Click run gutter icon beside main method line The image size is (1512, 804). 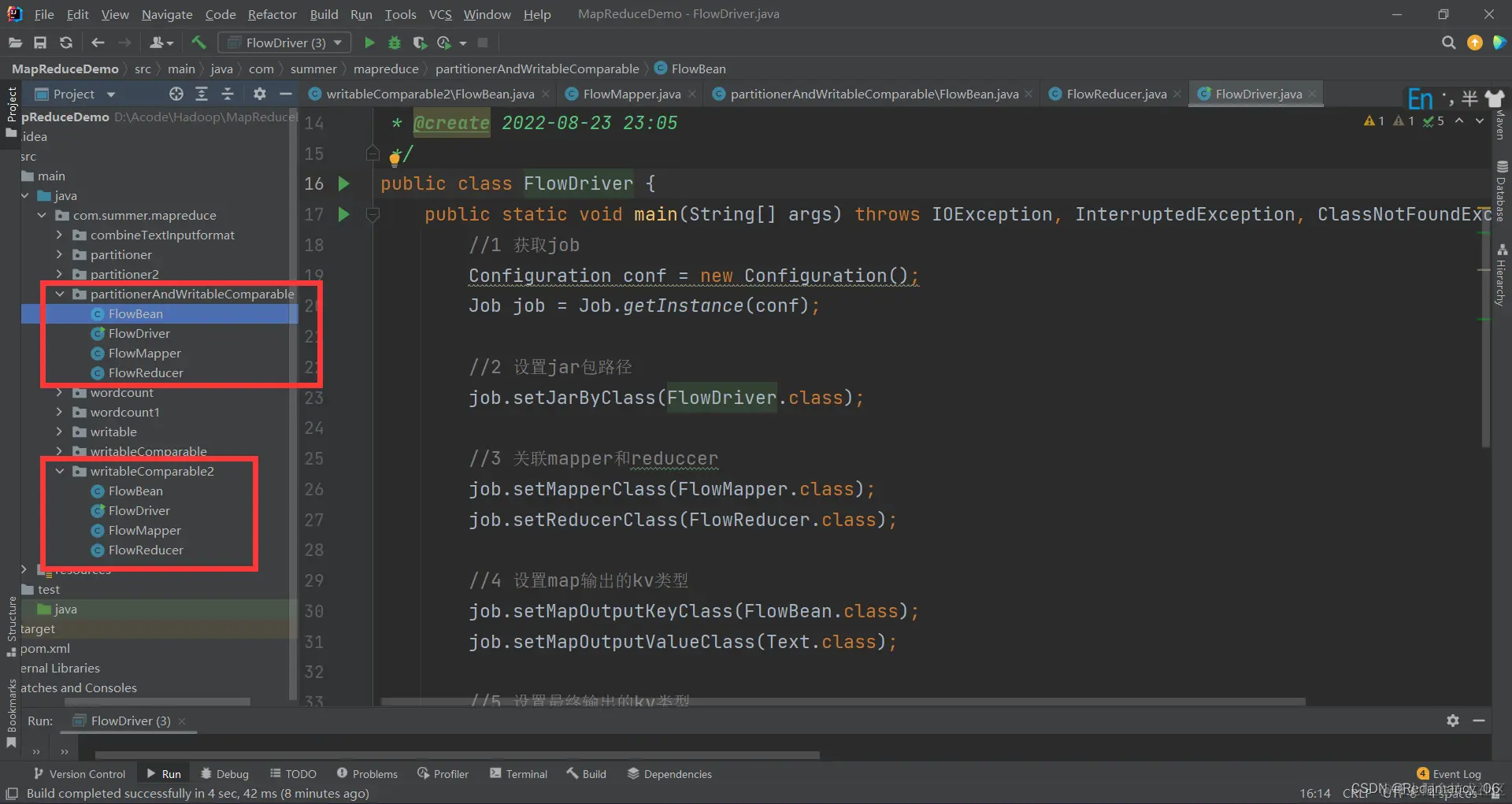(x=343, y=214)
